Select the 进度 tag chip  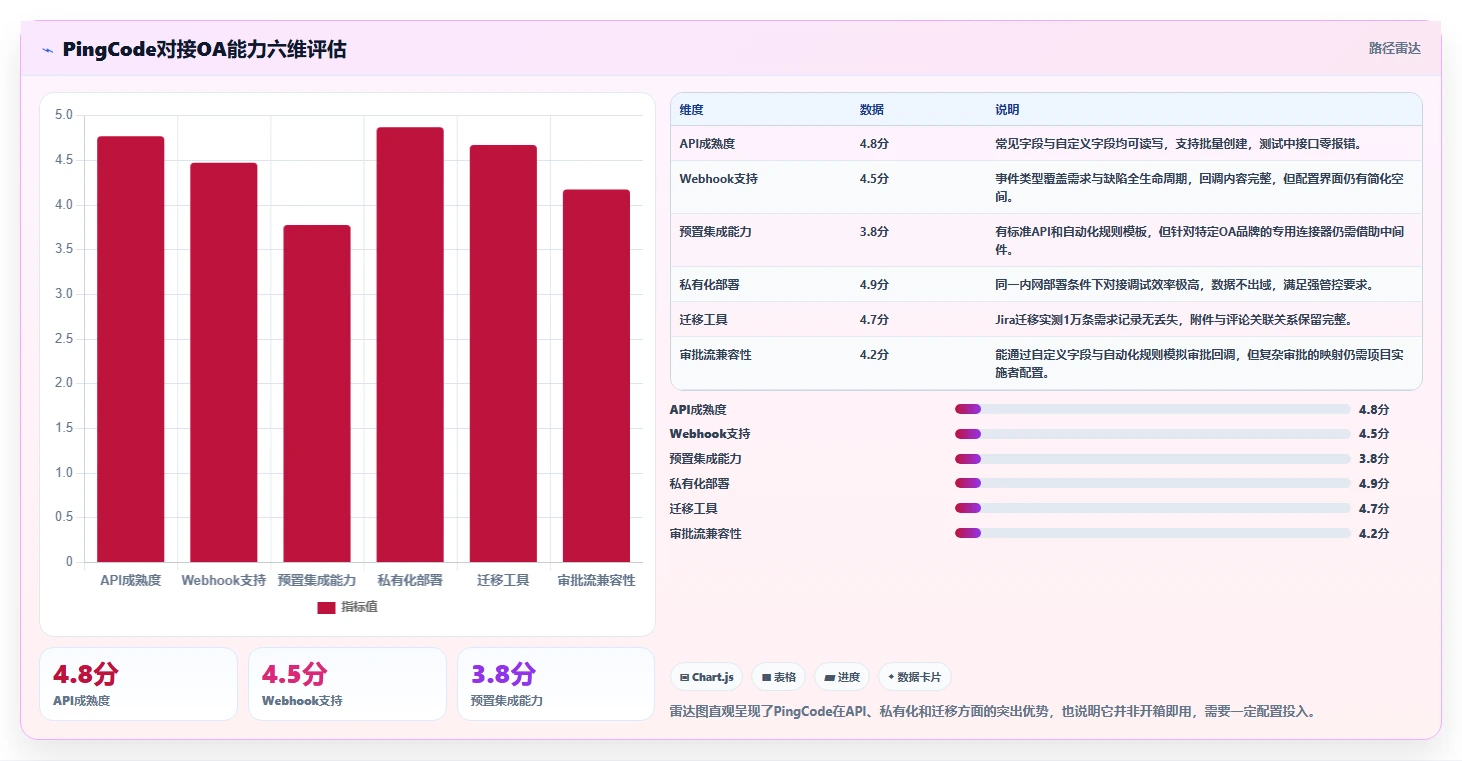tap(842, 677)
